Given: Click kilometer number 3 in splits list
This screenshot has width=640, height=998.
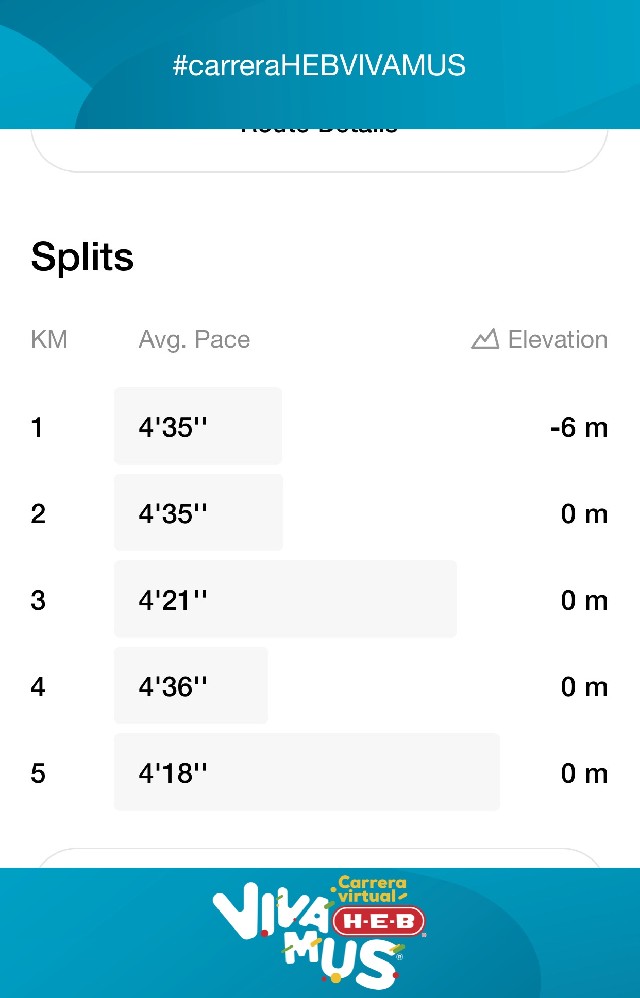Looking at the screenshot, I should (x=38, y=600).
